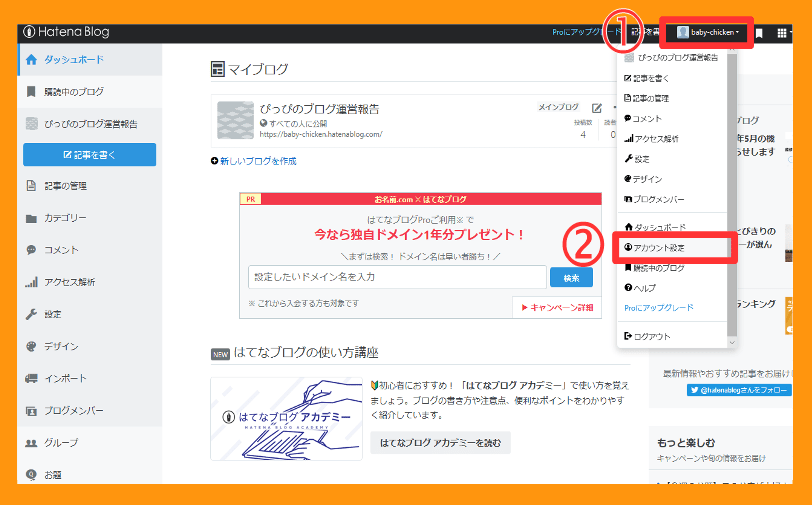Select 記事を書く in the dropdown menu

click(672, 78)
